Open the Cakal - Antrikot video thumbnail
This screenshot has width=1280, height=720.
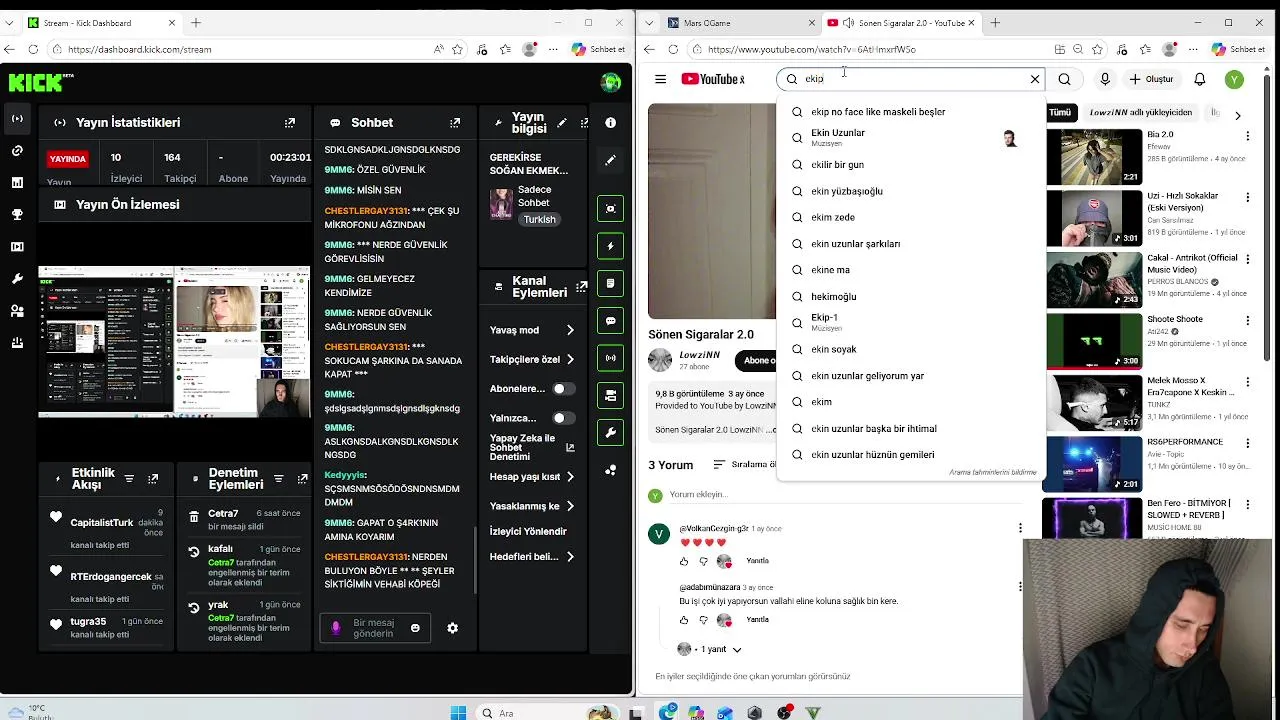point(1094,279)
